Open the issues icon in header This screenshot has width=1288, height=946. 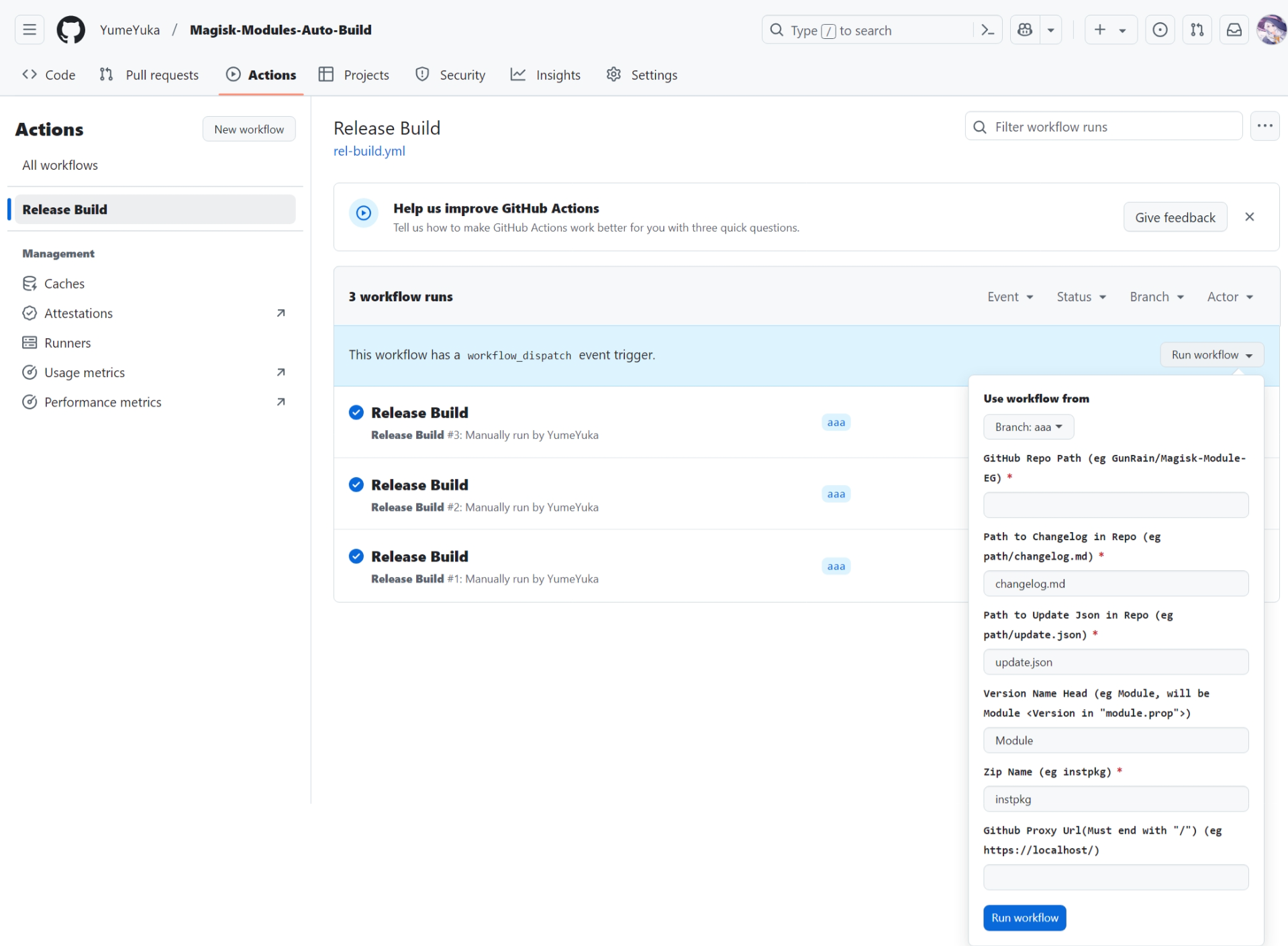click(1160, 30)
